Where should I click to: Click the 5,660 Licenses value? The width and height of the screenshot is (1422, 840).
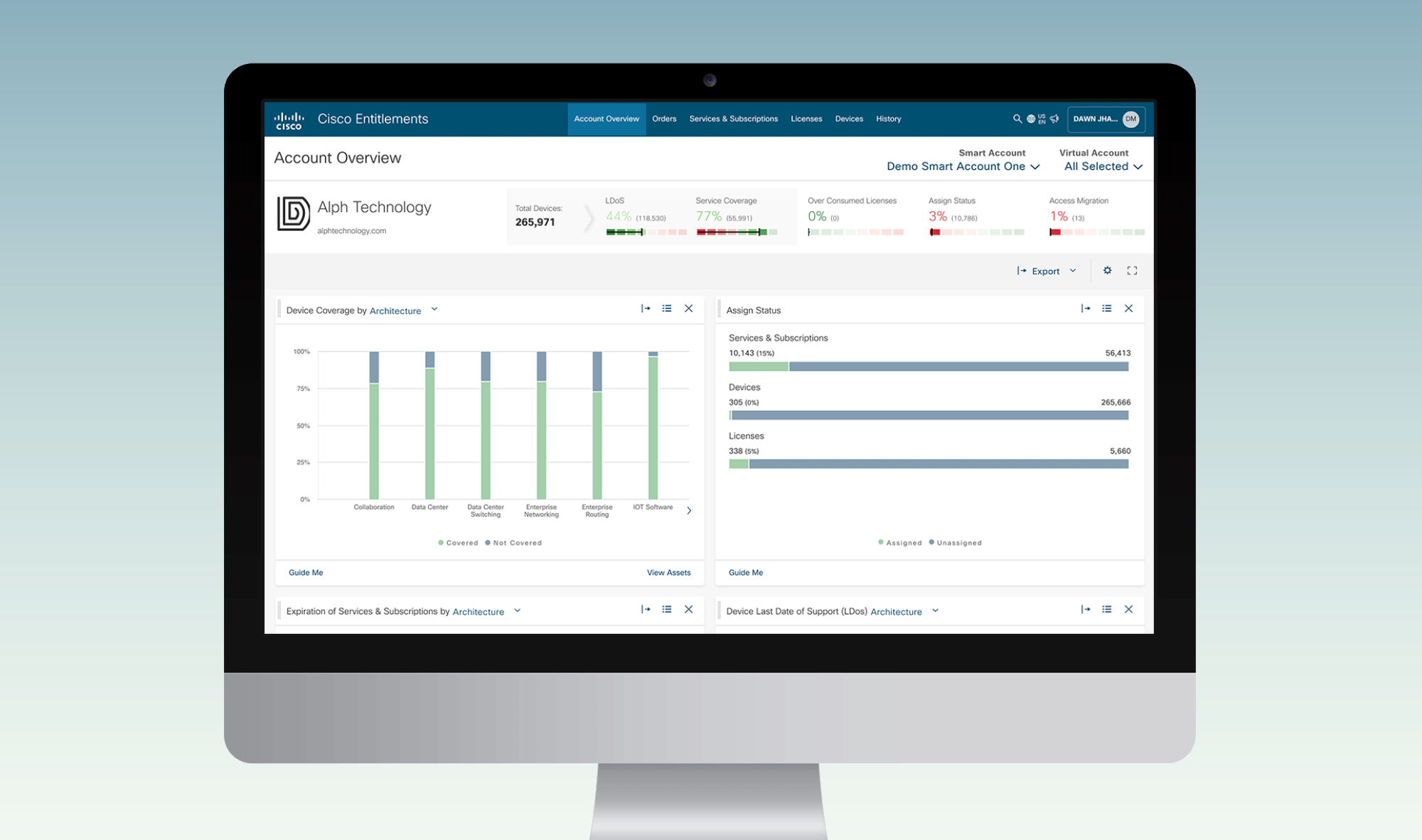1120,451
